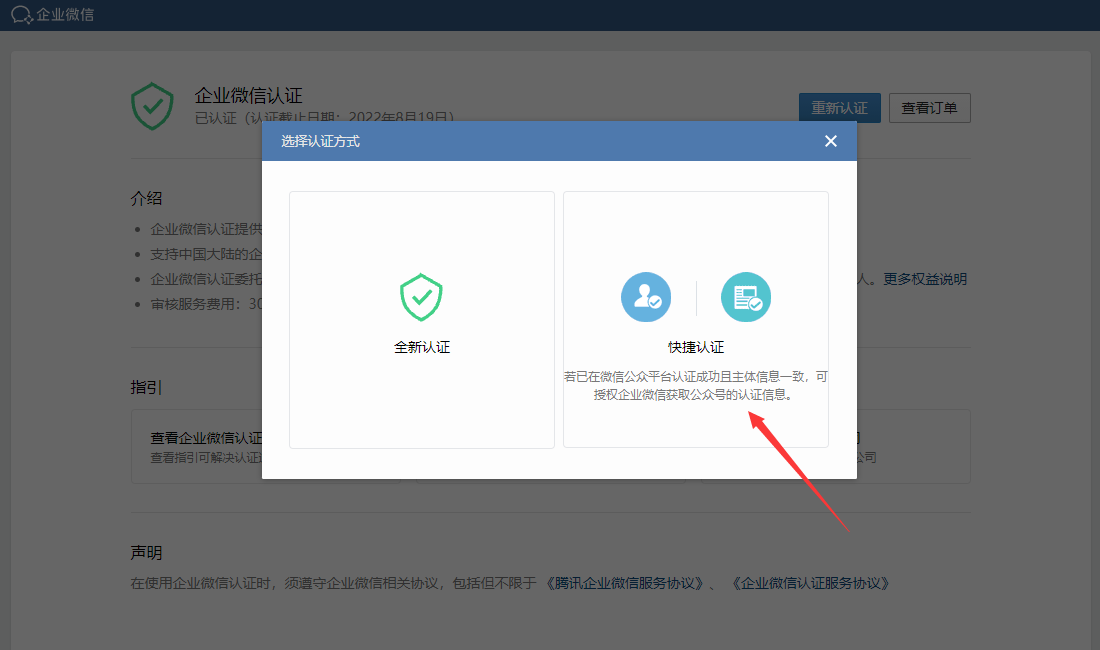Viewport: 1100px width, 650px height.
Task: Close the 选择认证方式 dialog
Action: click(x=831, y=142)
